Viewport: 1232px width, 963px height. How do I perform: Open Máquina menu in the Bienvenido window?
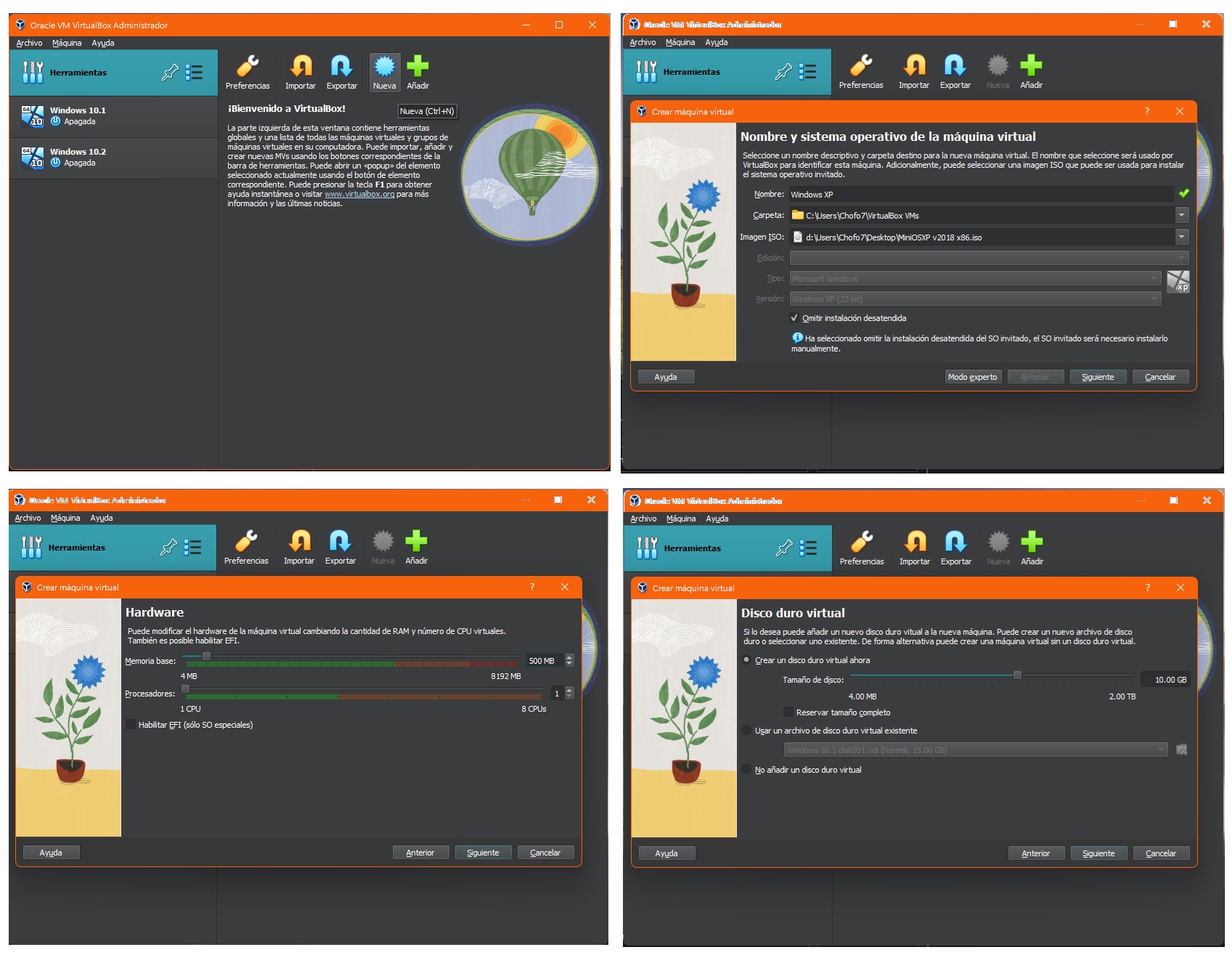(67, 43)
